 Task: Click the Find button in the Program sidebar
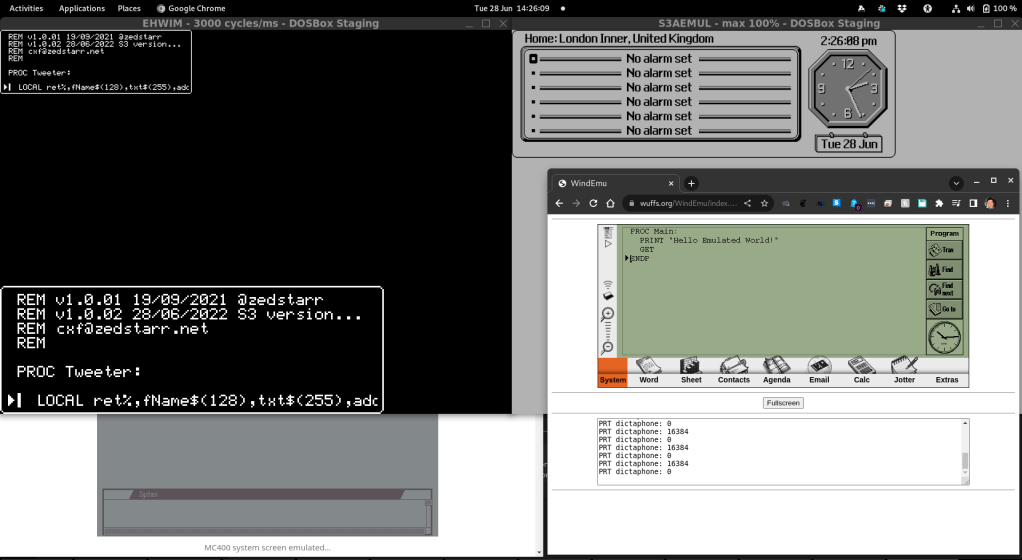(945, 270)
